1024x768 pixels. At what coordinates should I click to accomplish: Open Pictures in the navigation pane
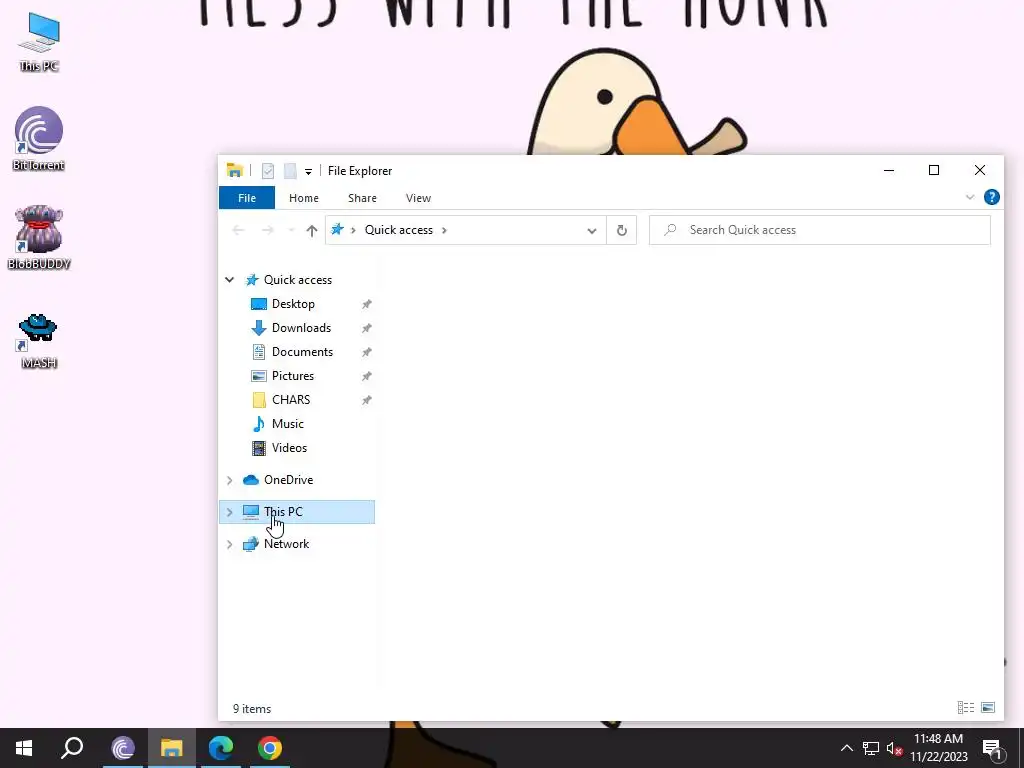pyautogui.click(x=293, y=376)
